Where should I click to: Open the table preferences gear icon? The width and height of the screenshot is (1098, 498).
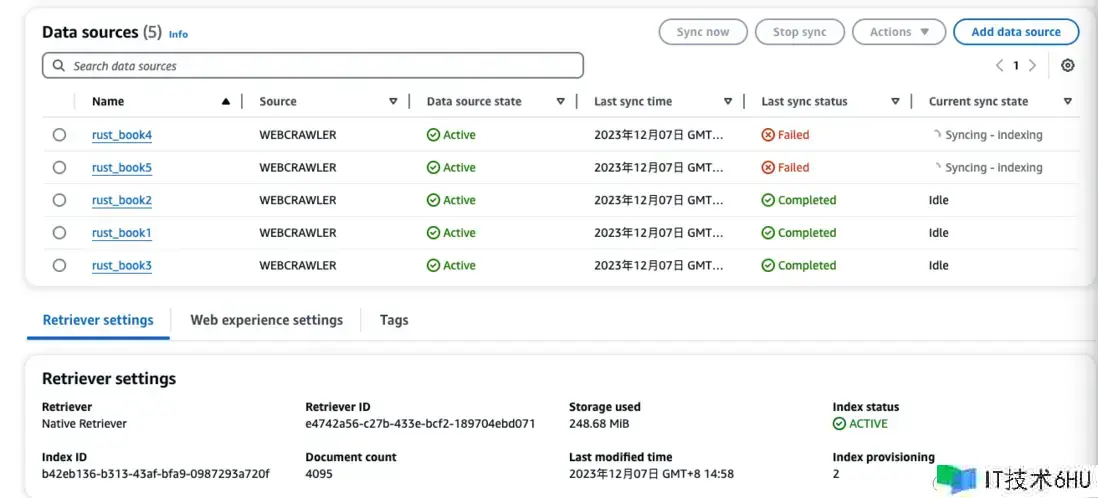point(1067,66)
